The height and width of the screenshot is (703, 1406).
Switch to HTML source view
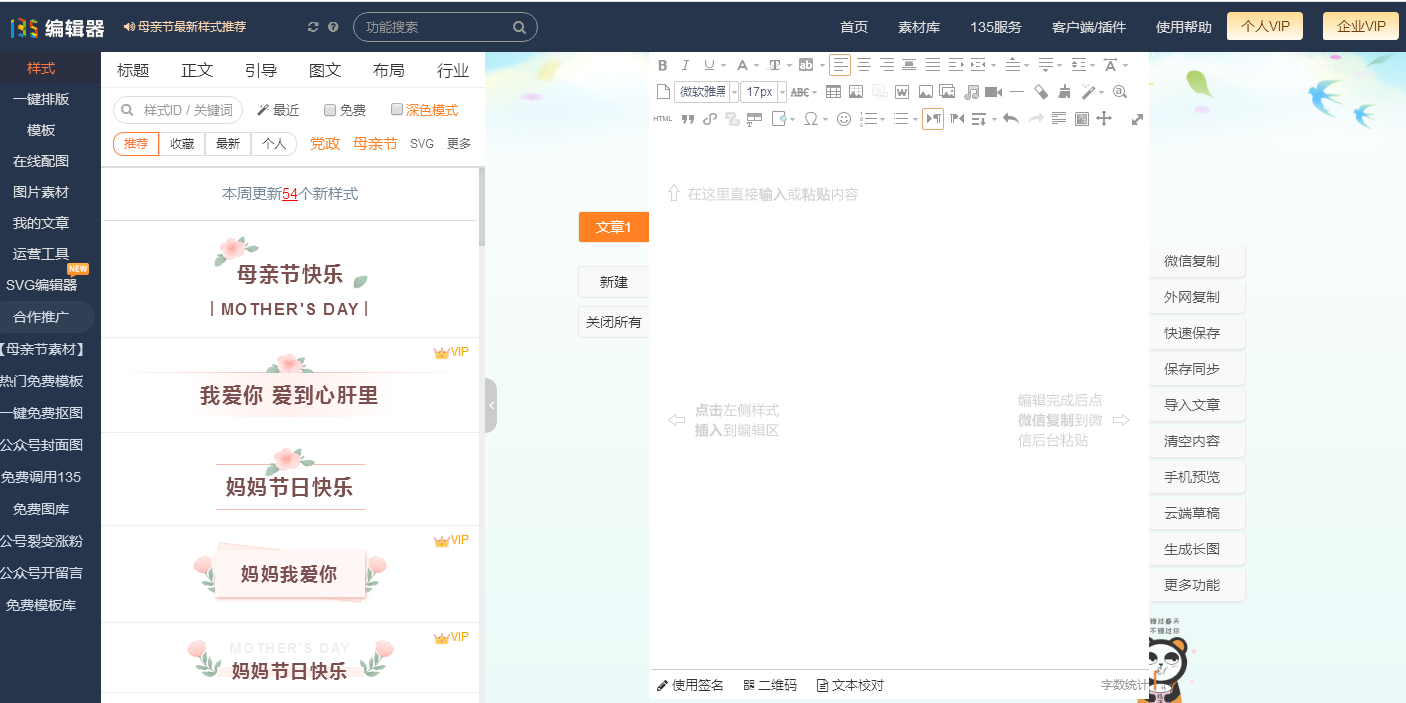[x=661, y=118]
